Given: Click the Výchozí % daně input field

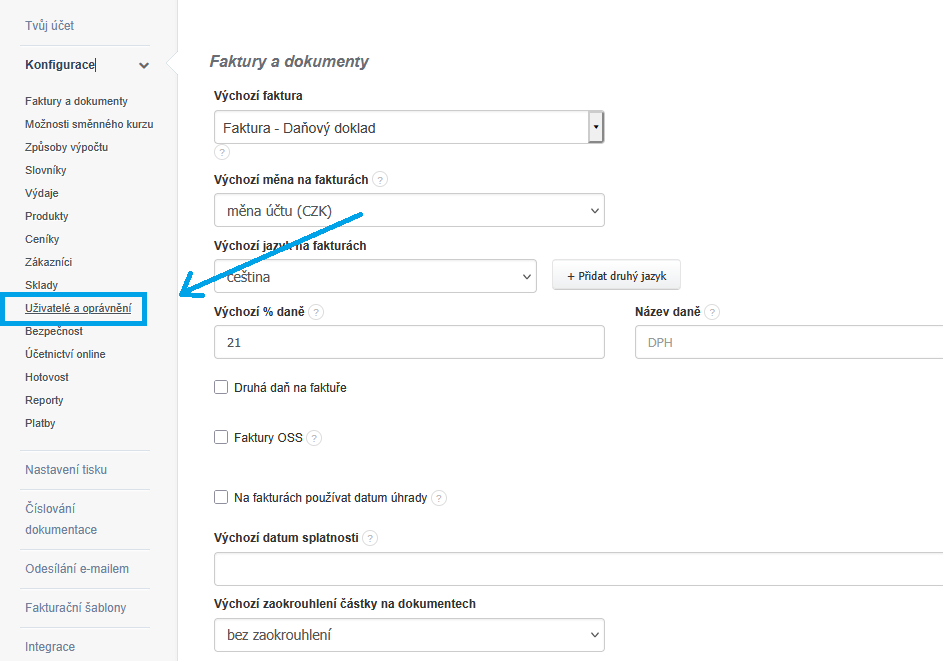Looking at the screenshot, I should click(408, 342).
